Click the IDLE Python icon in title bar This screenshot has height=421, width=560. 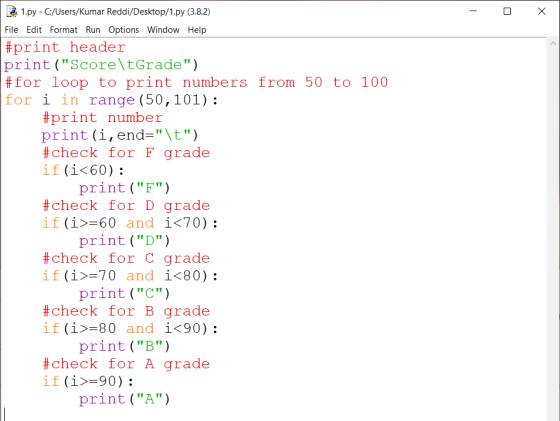12,11
